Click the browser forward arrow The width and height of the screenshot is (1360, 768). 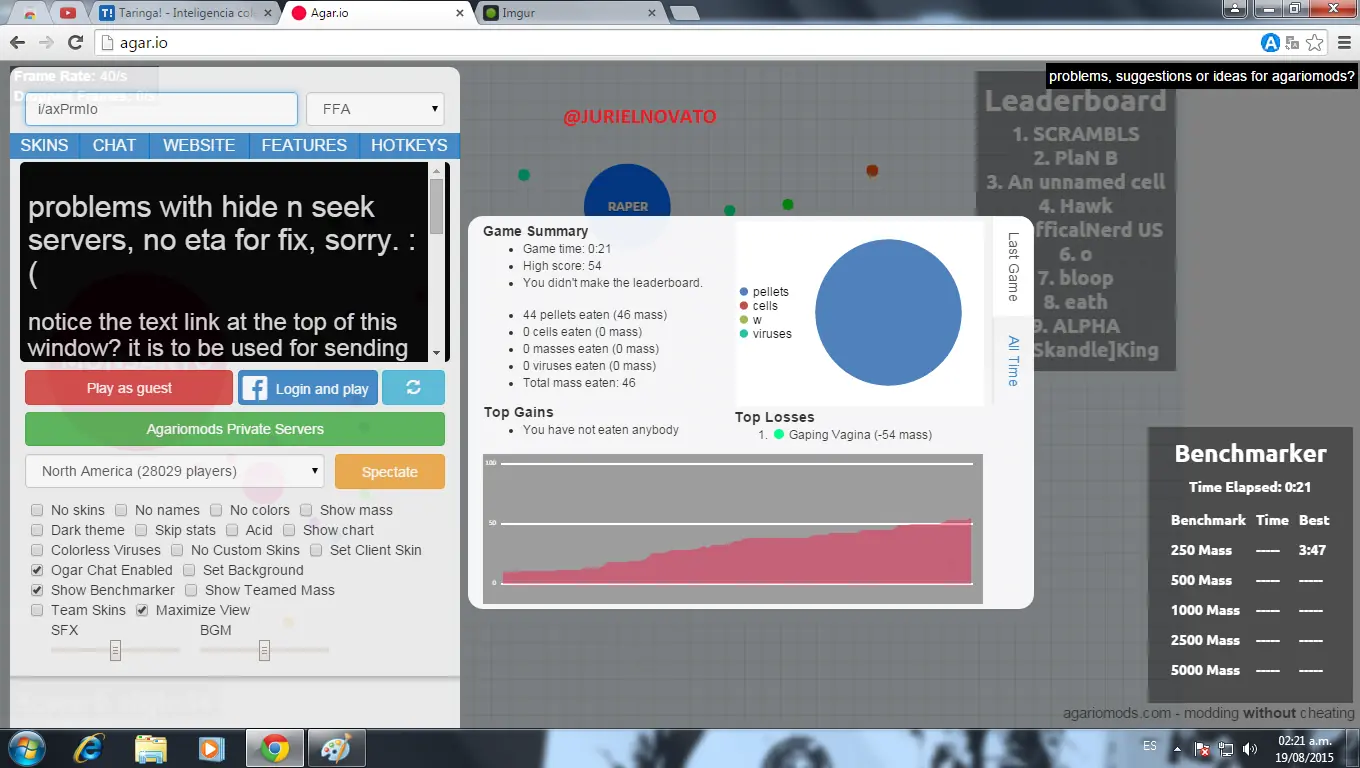click(x=46, y=42)
